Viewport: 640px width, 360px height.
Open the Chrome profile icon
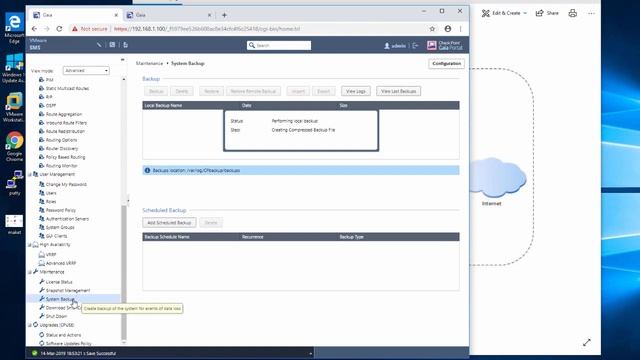(x=448, y=29)
